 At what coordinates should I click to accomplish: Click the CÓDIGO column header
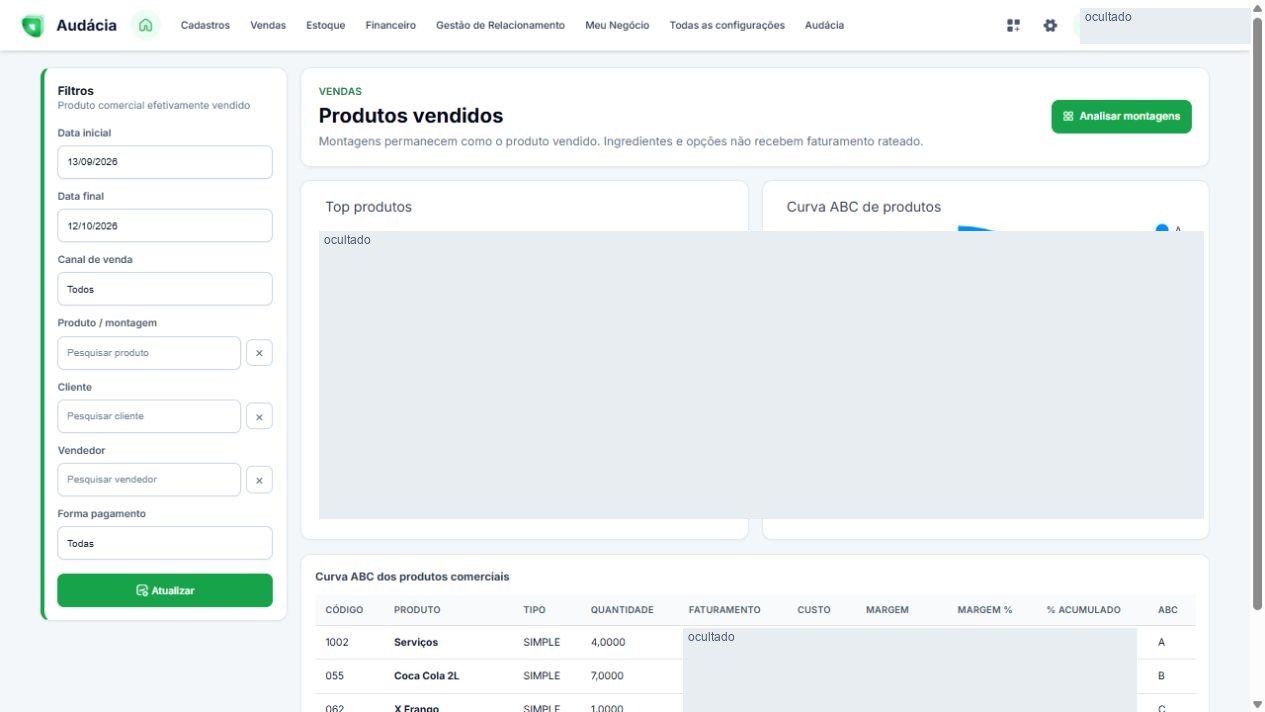(344, 610)
